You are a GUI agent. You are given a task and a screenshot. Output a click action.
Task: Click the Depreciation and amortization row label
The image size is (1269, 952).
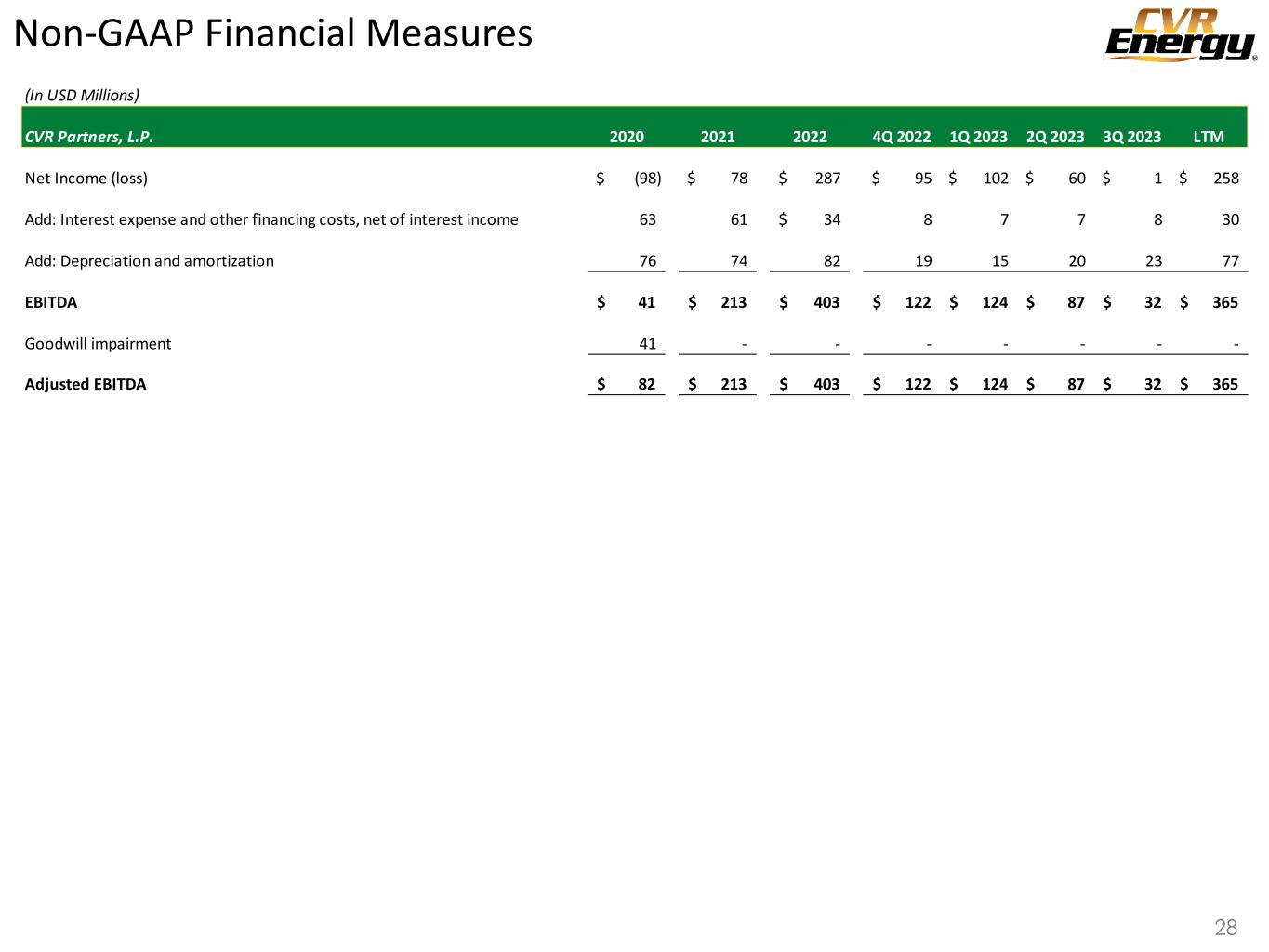pyautogui.click(x=150, y=260)
